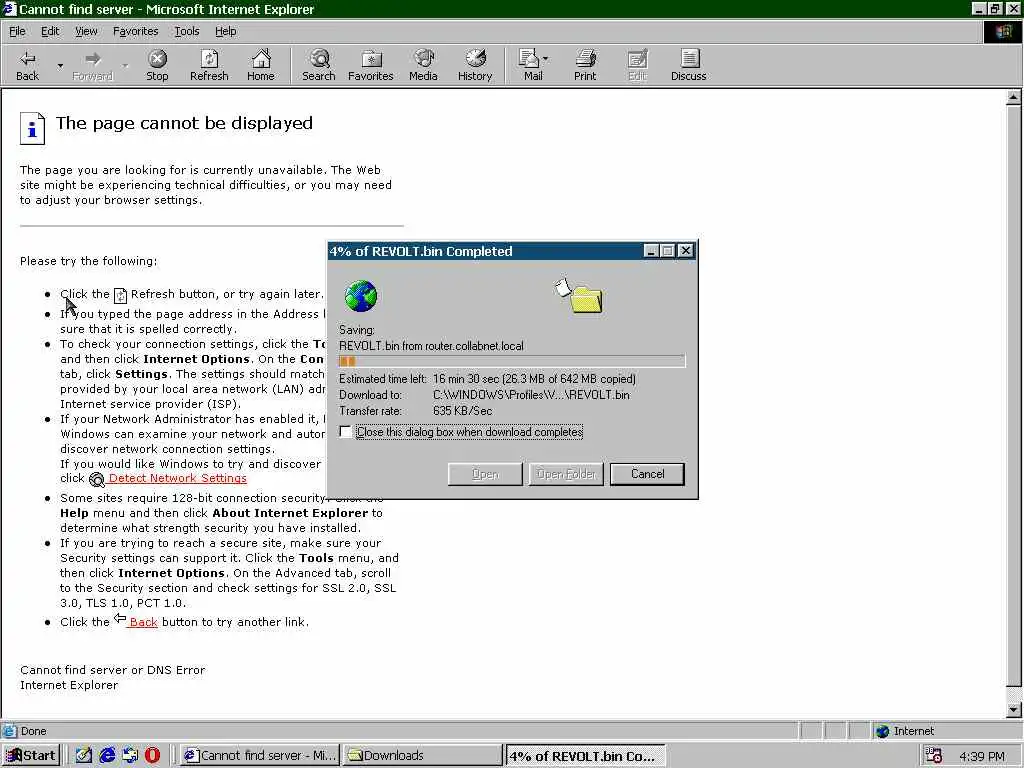Click the grayed Edit toolbar icon
Viewport: 1024px width, 768px height.
click(x=637, y=65)
